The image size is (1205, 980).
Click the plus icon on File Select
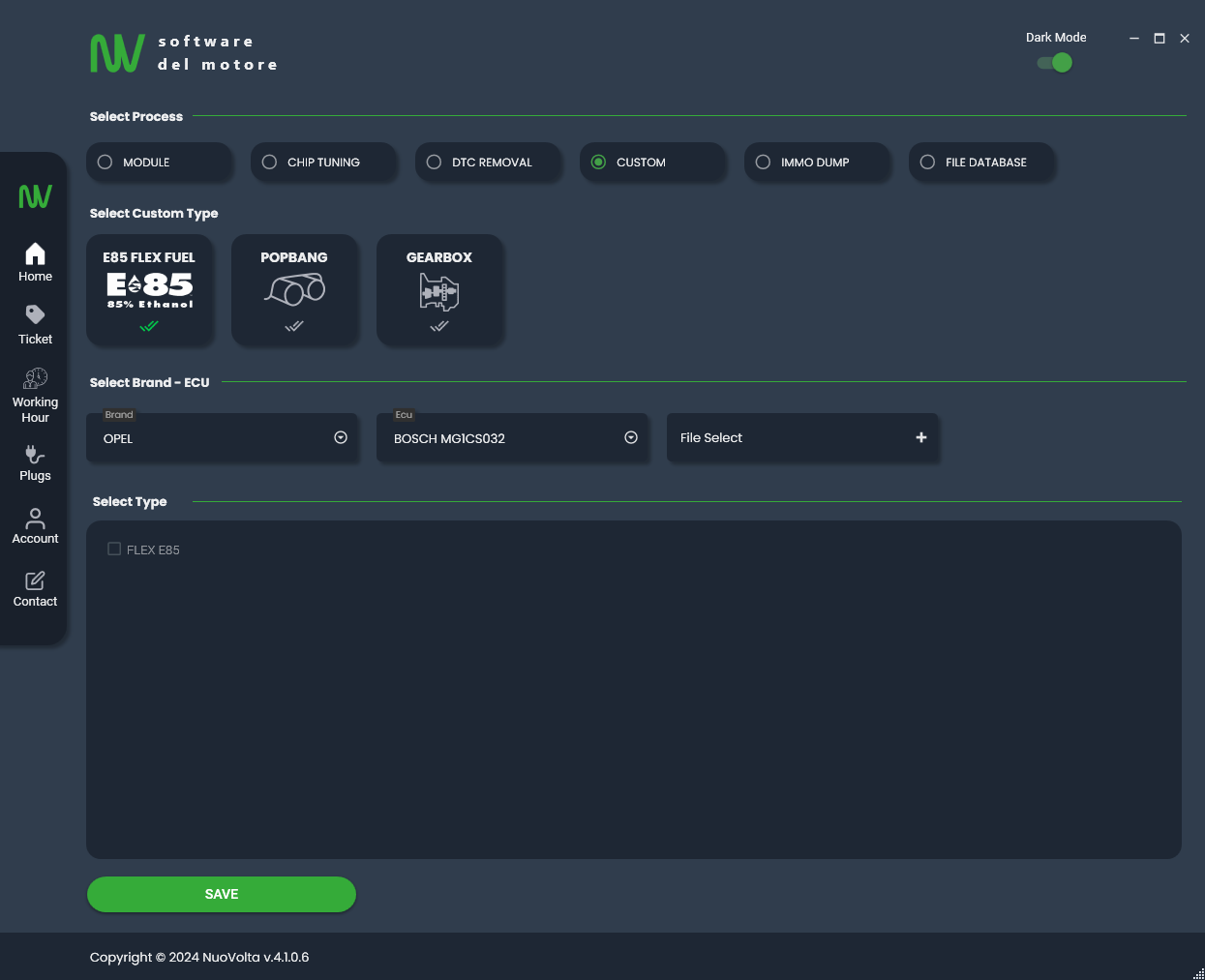921,438
